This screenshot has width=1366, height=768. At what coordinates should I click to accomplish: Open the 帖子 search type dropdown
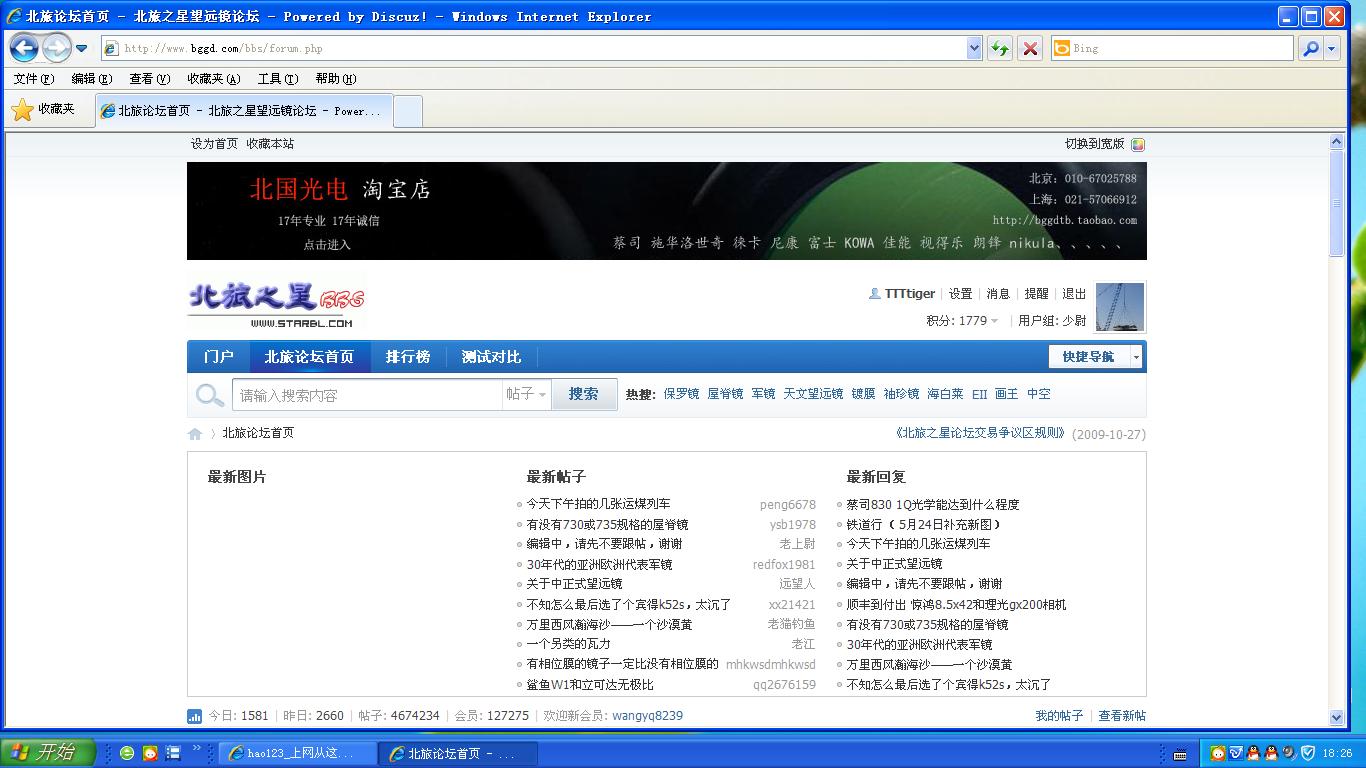[x=527, y=395]
